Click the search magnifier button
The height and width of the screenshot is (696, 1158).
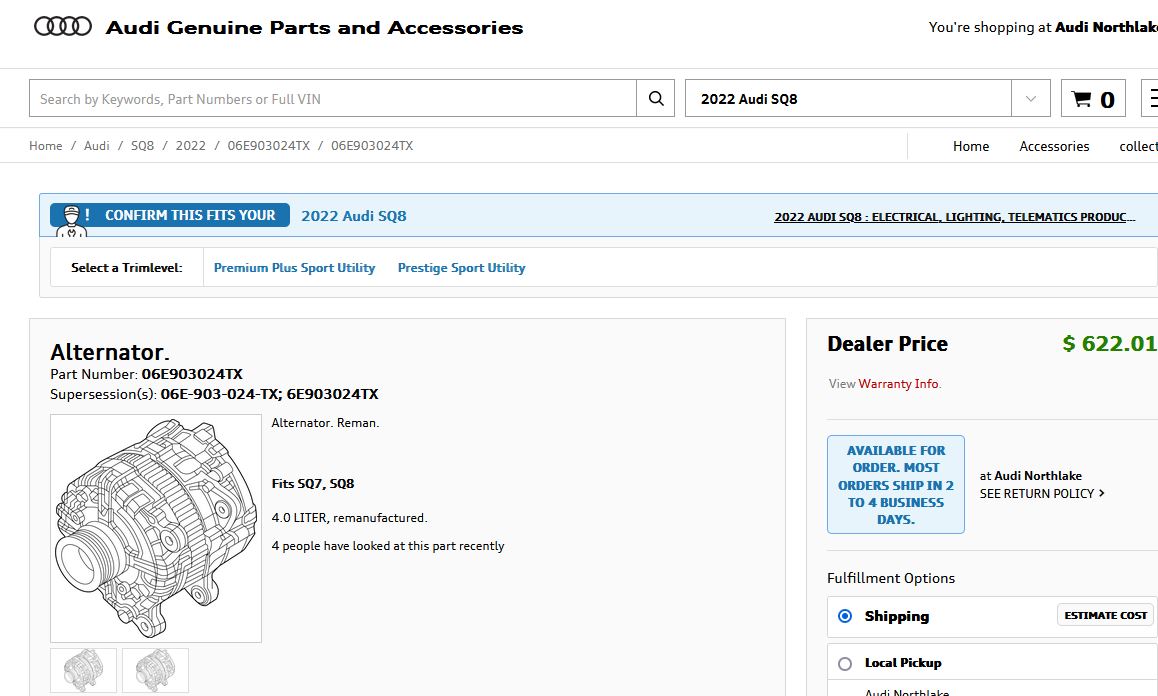tap(656, 98)
